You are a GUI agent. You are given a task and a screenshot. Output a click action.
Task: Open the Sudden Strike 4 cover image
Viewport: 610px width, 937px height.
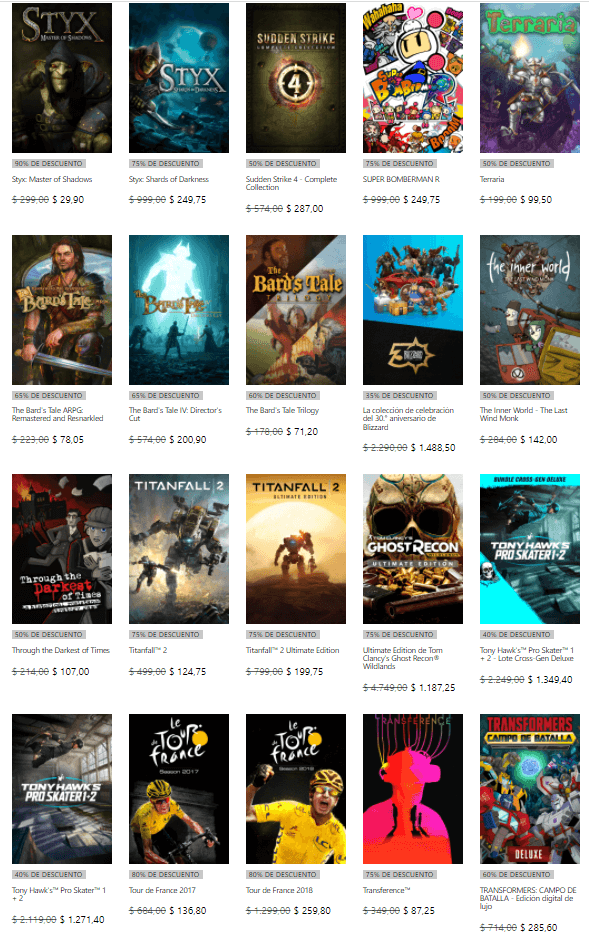(x=295, y=78)
